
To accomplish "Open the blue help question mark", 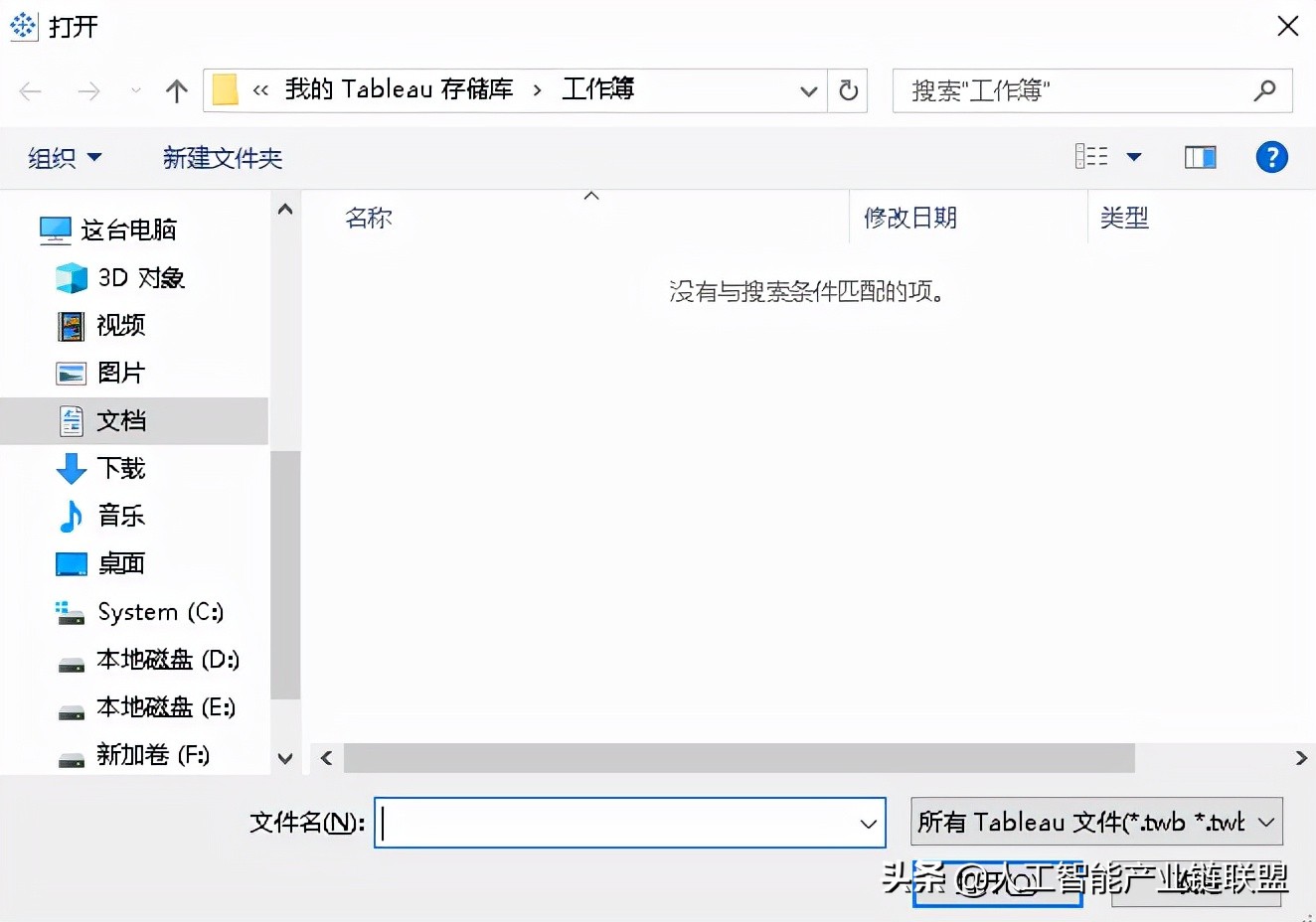I will pyautogui.click(x=1271, y=157).
